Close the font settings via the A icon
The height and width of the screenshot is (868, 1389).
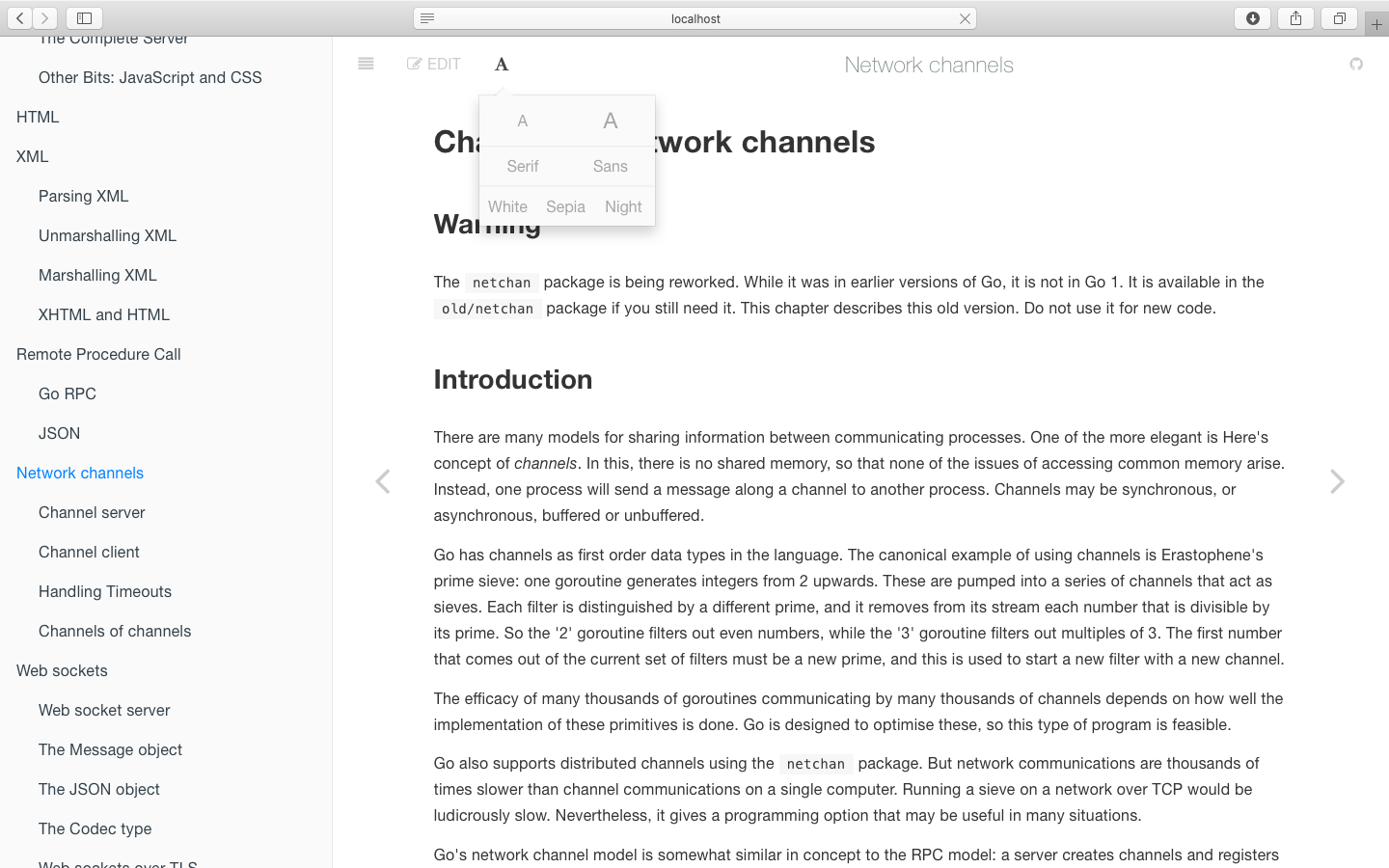pyautogui.click(x=502, y=64)
